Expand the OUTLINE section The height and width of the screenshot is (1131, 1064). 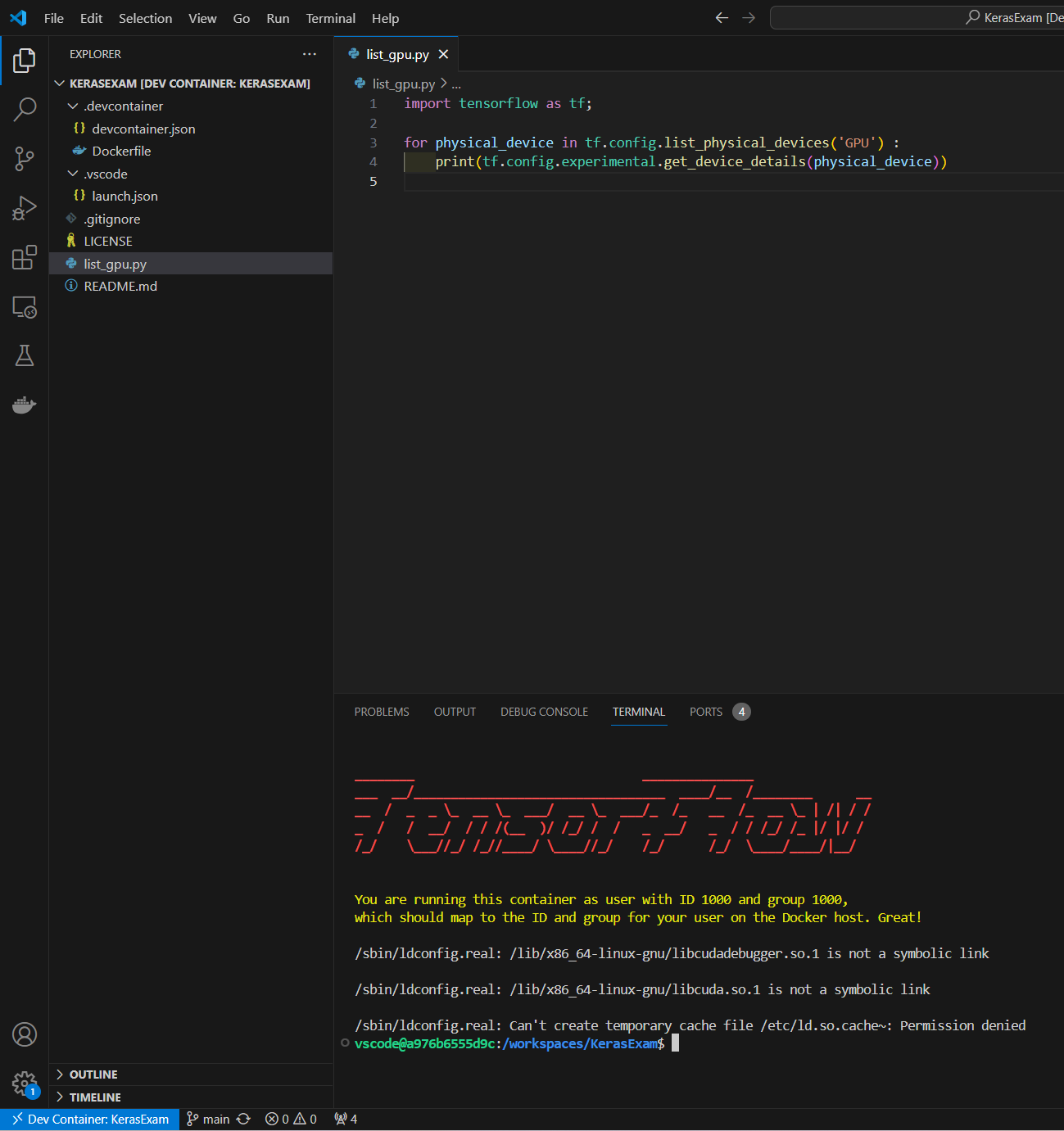(93, 1074)
